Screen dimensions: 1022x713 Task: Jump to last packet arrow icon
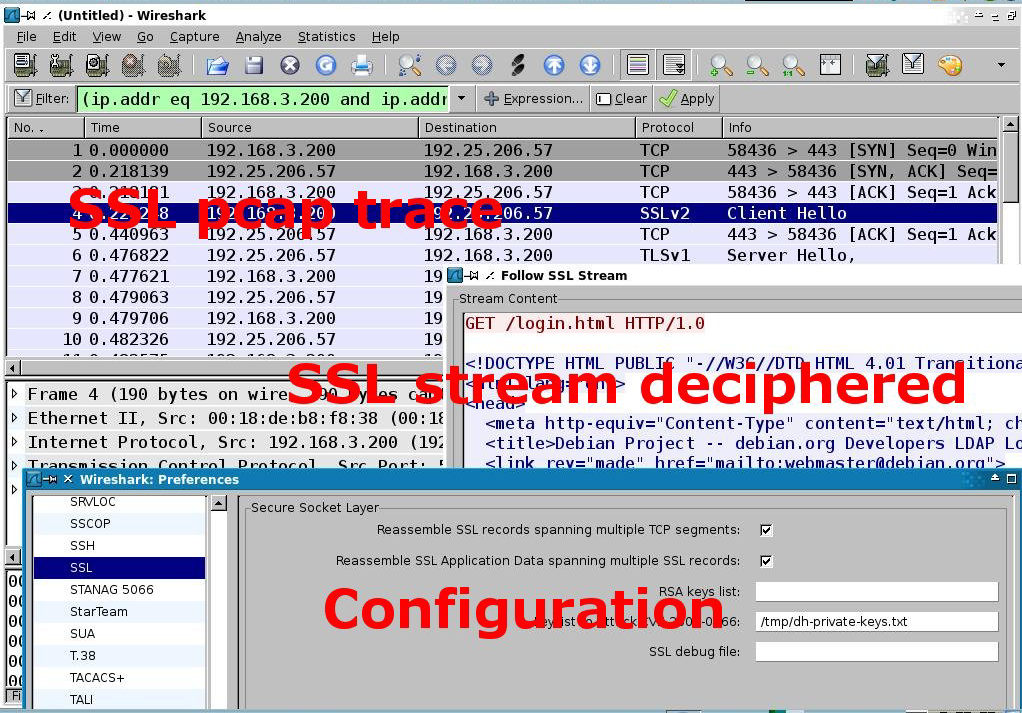[590, 65]
